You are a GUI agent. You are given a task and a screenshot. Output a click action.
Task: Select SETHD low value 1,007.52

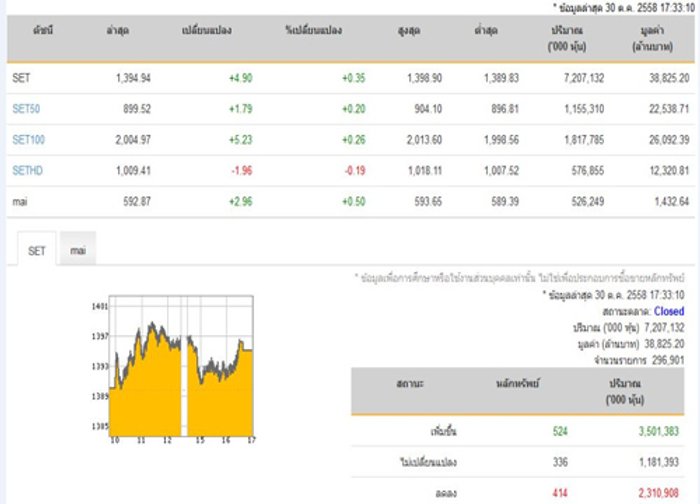click(501, 171)
